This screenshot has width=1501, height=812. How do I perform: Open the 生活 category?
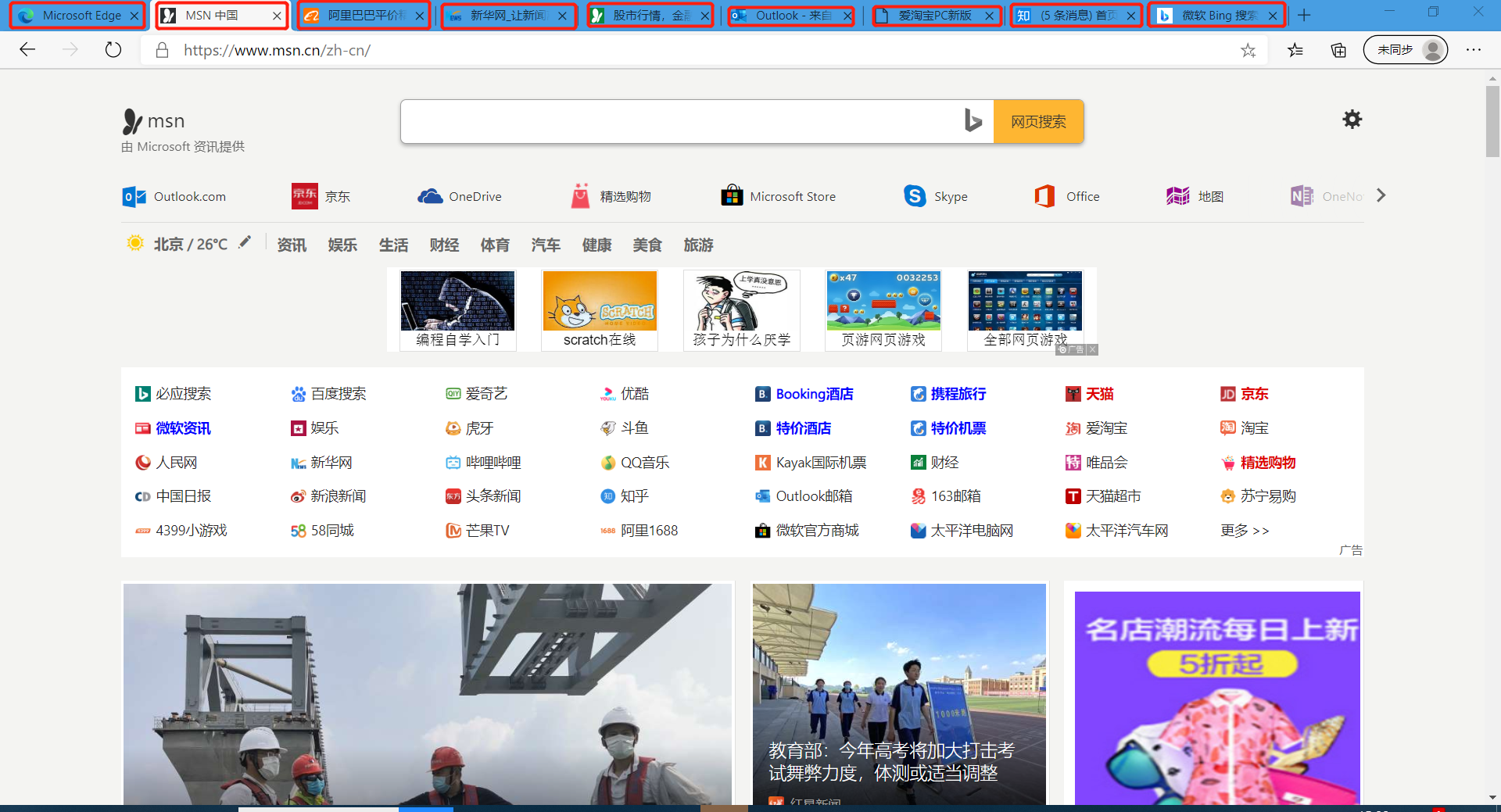tap(393, 245)
